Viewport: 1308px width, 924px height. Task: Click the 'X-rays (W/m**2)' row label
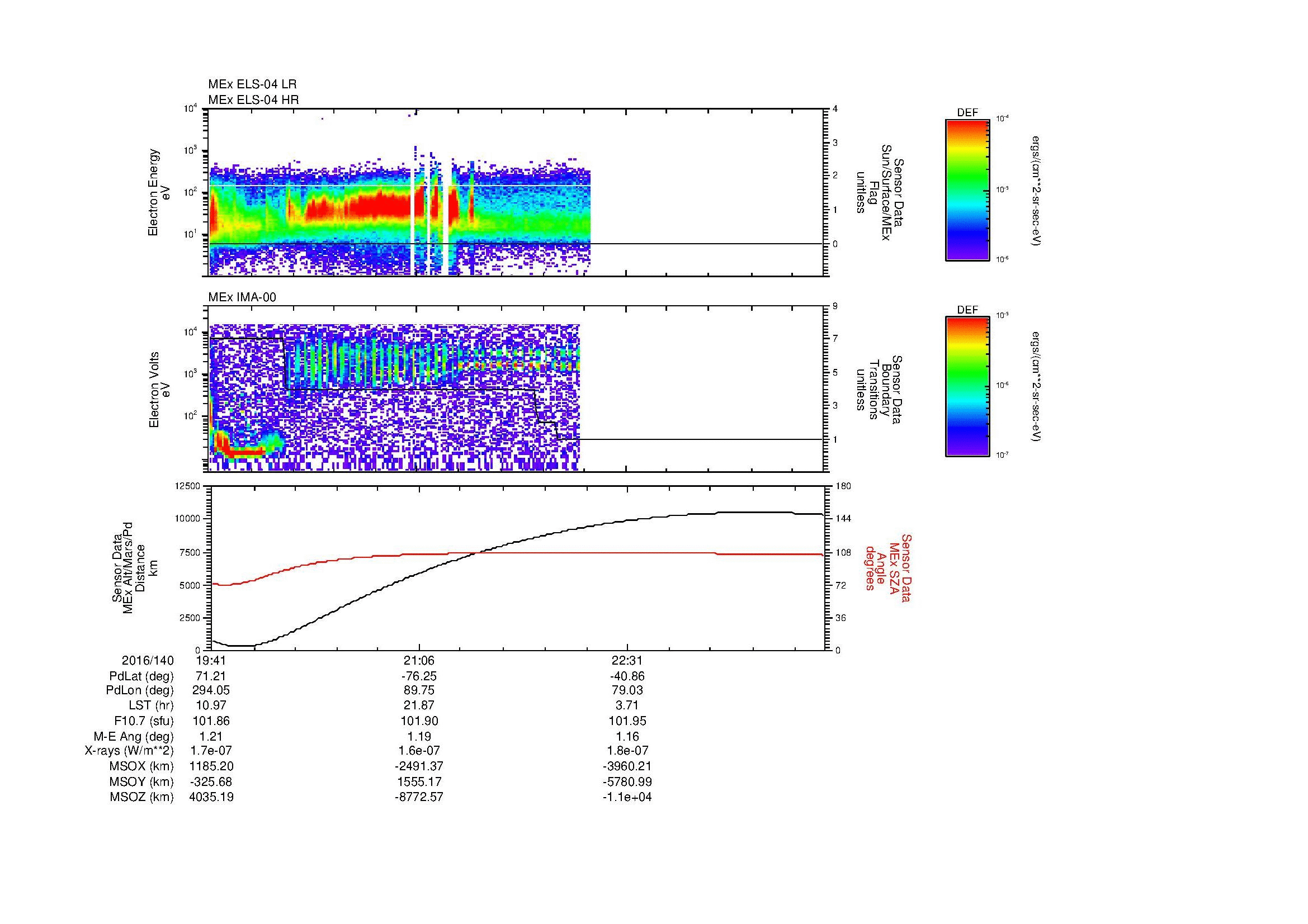click(129, 751)
